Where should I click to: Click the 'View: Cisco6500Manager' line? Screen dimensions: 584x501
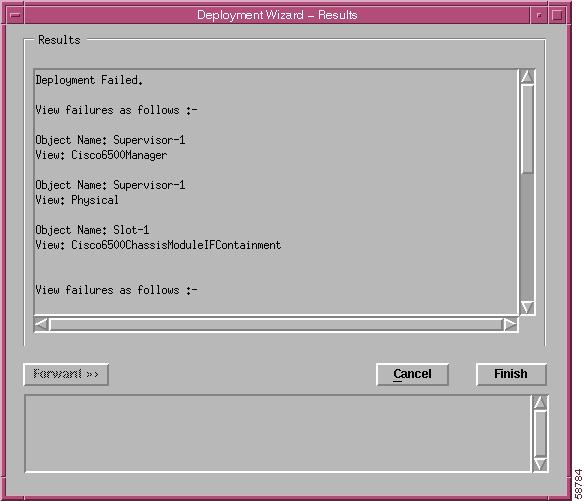[x=101, y=155]
